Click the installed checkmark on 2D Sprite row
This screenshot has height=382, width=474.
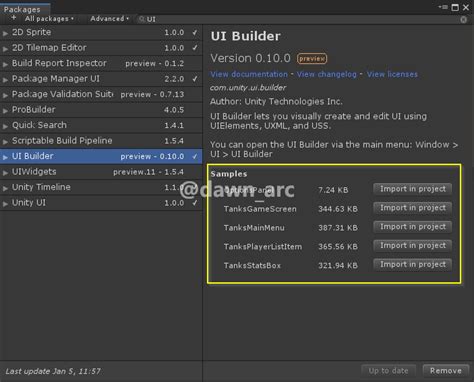[x=195, y=32]
